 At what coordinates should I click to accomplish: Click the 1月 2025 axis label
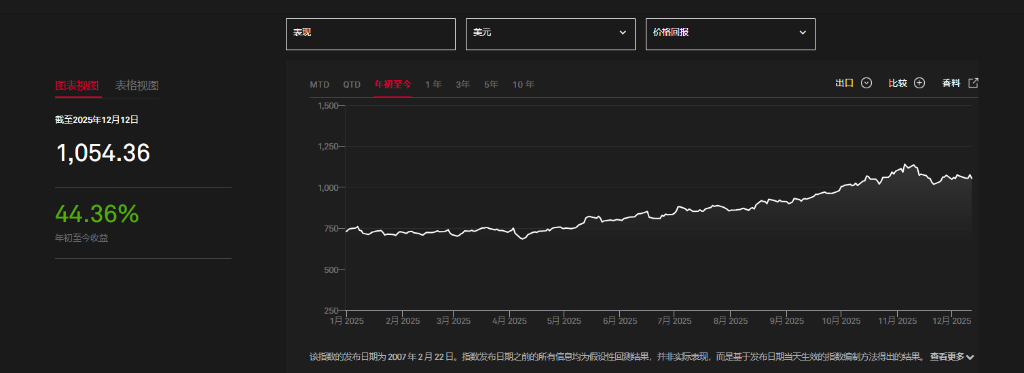coord(346,321)
